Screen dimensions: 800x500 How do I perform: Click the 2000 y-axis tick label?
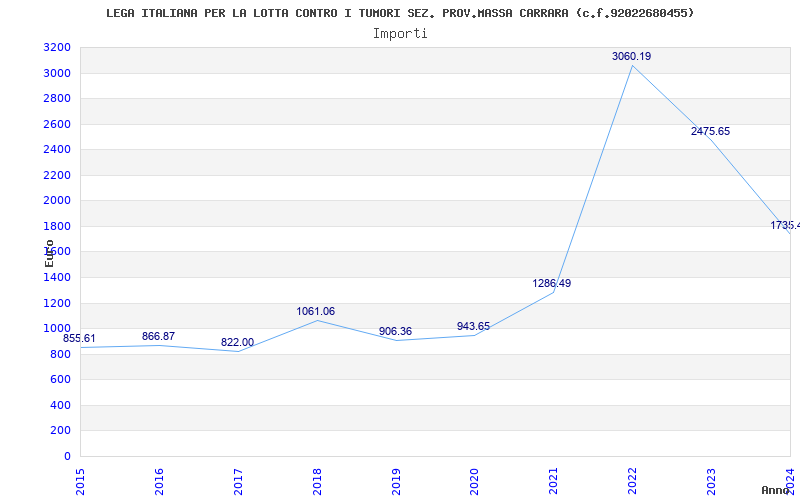[x=57, y=201]
